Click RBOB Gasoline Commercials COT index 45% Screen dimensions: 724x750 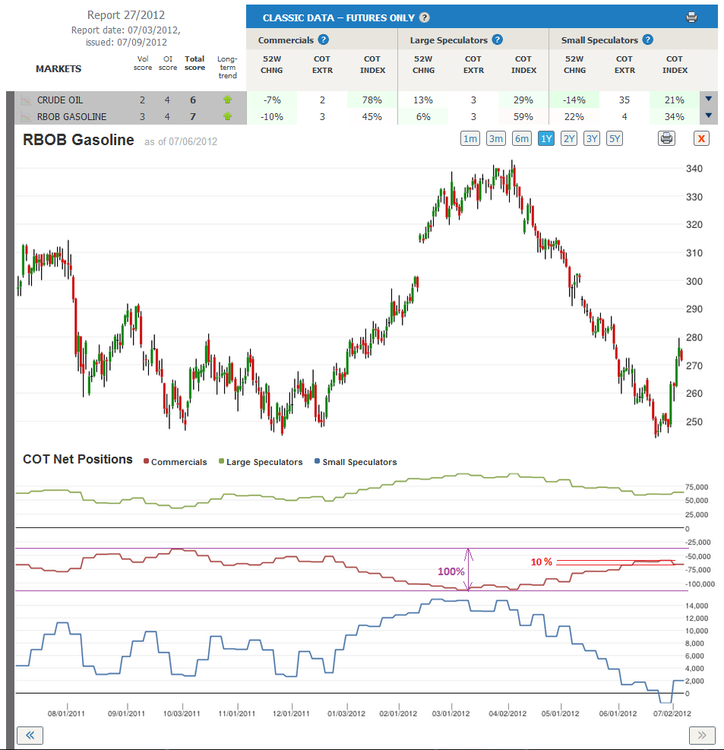tap(372, 117)
